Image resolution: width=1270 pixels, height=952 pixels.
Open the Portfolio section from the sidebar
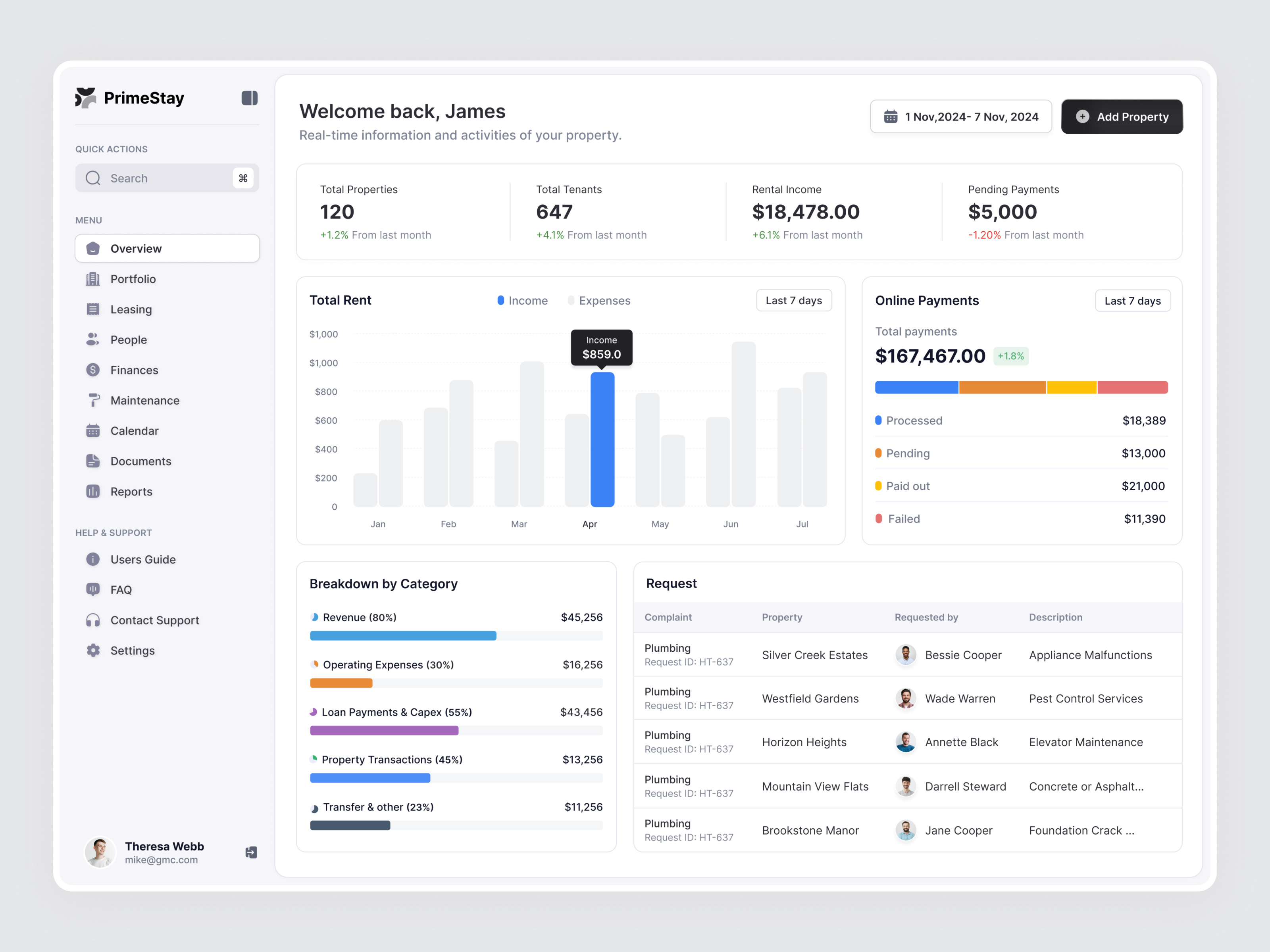point(134,279)
